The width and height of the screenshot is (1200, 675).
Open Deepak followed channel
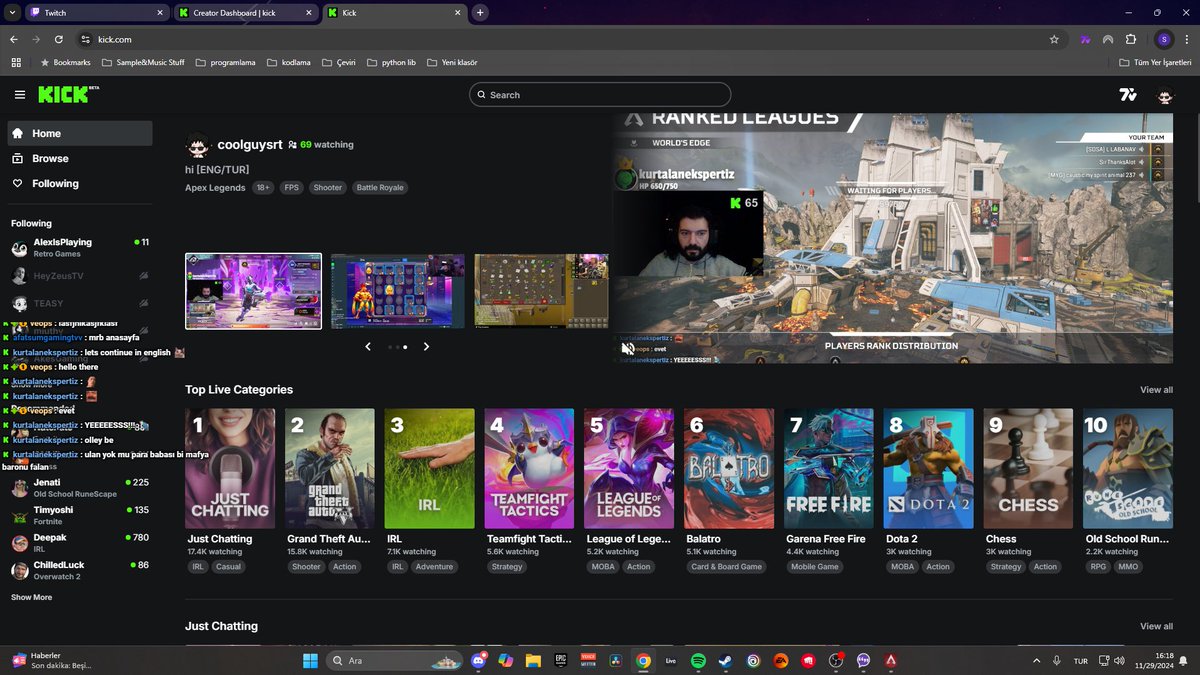click(x=80, y=543)
